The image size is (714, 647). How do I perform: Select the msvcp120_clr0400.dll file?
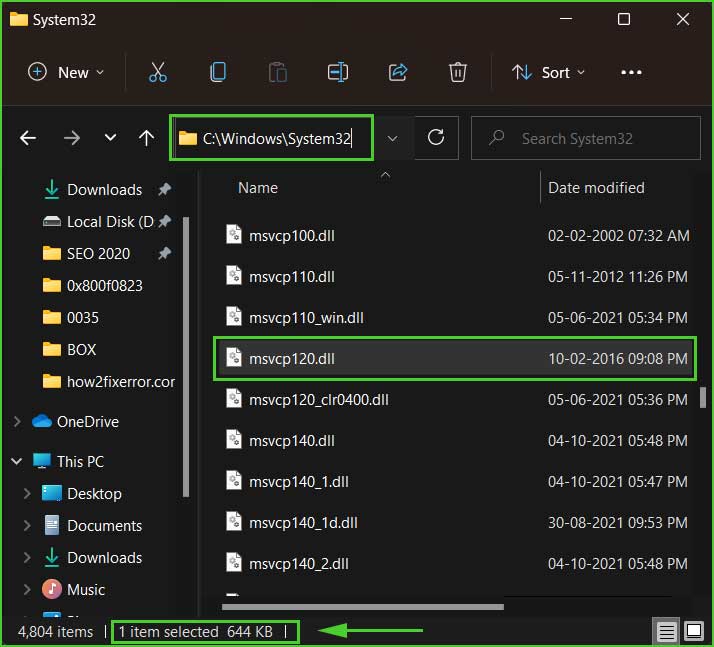tap(319, 400)
